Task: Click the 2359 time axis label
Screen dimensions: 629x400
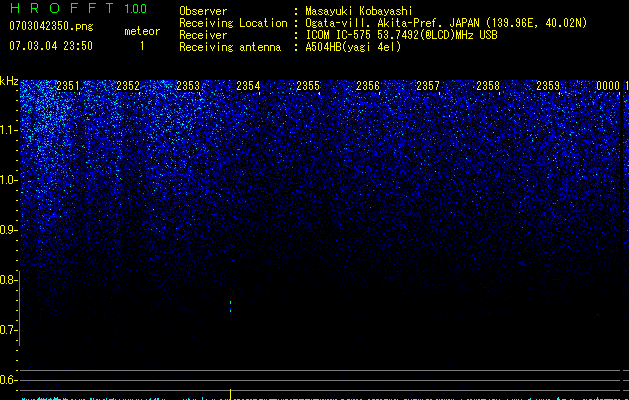Action: [548, 86]
